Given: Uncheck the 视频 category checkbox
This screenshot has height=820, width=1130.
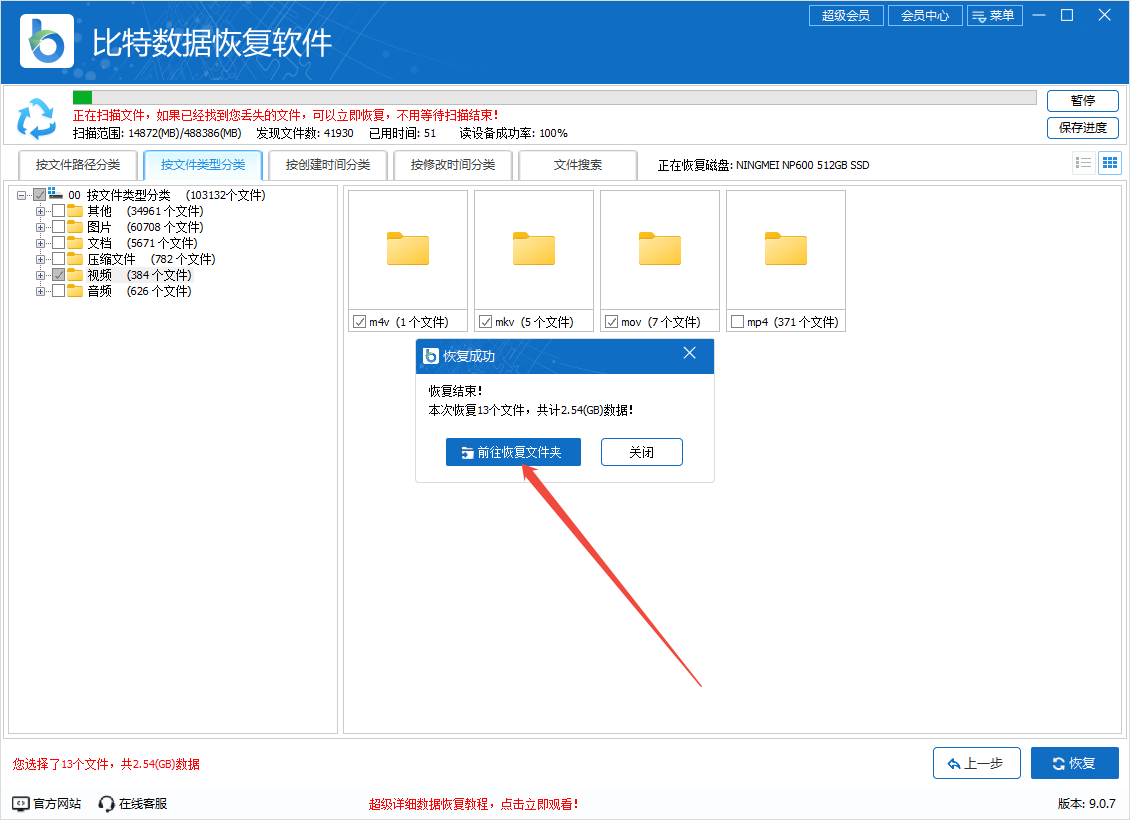Looking at the screenshot, I should pos(58,275).
